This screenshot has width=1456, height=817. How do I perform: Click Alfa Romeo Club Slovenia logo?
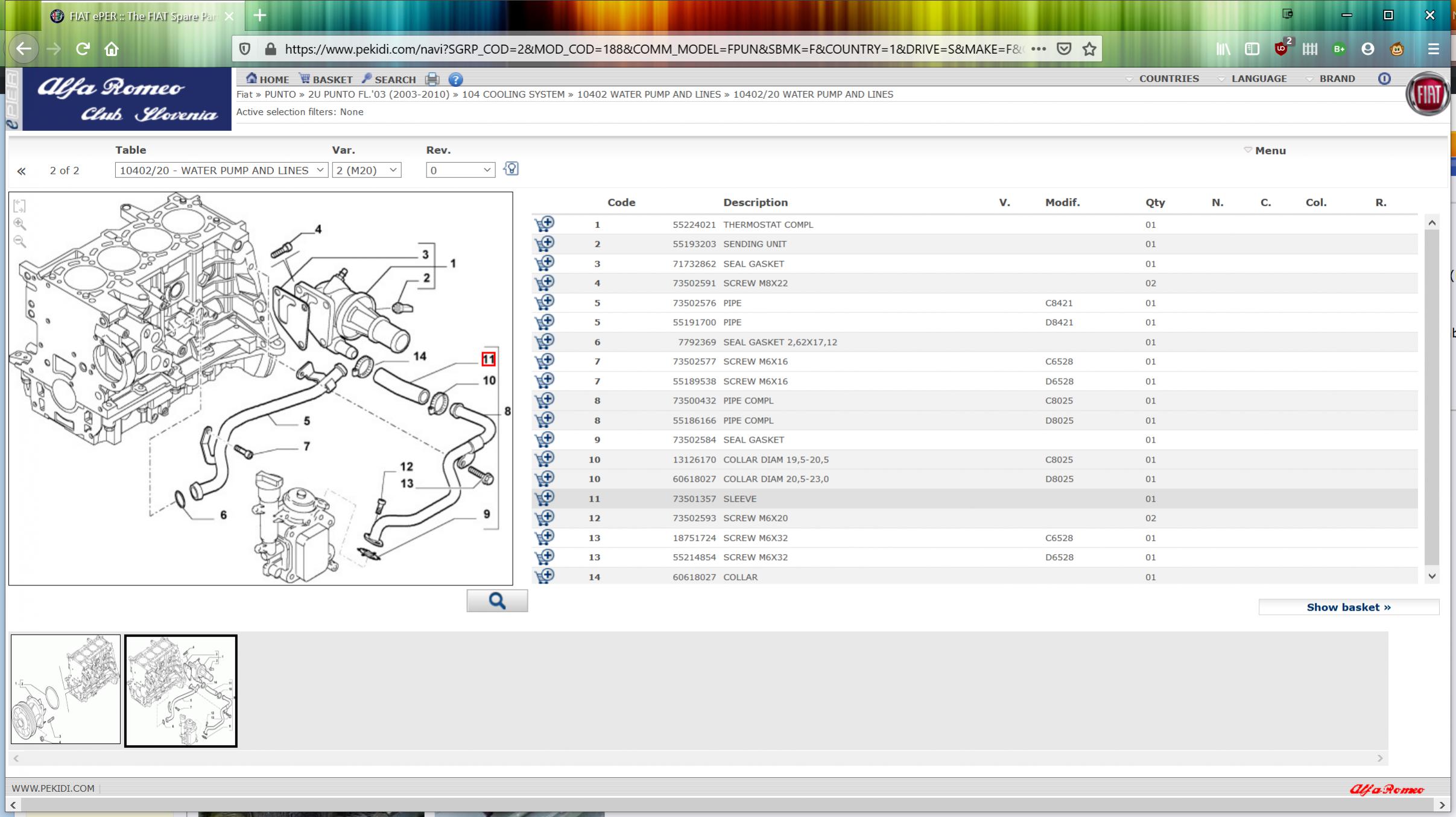point(127,99)
